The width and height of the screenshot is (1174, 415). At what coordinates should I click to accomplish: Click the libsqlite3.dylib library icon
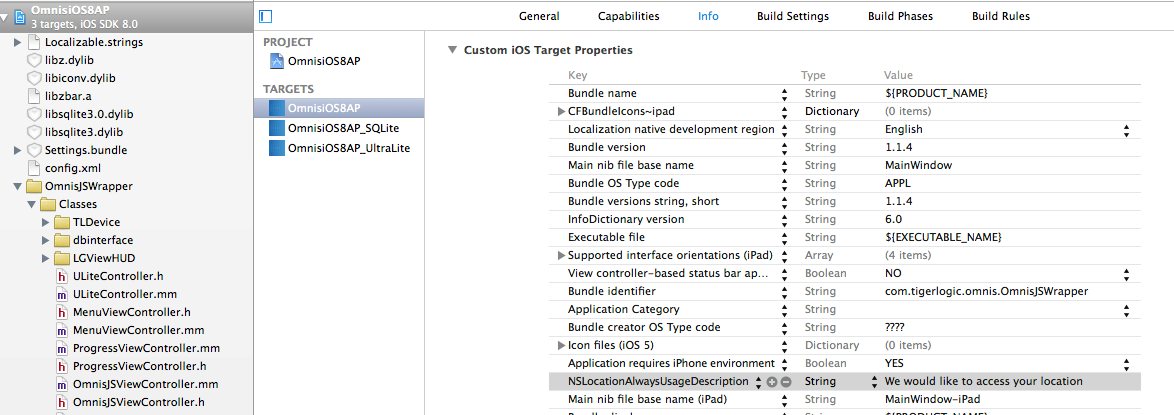click(34, 132)
